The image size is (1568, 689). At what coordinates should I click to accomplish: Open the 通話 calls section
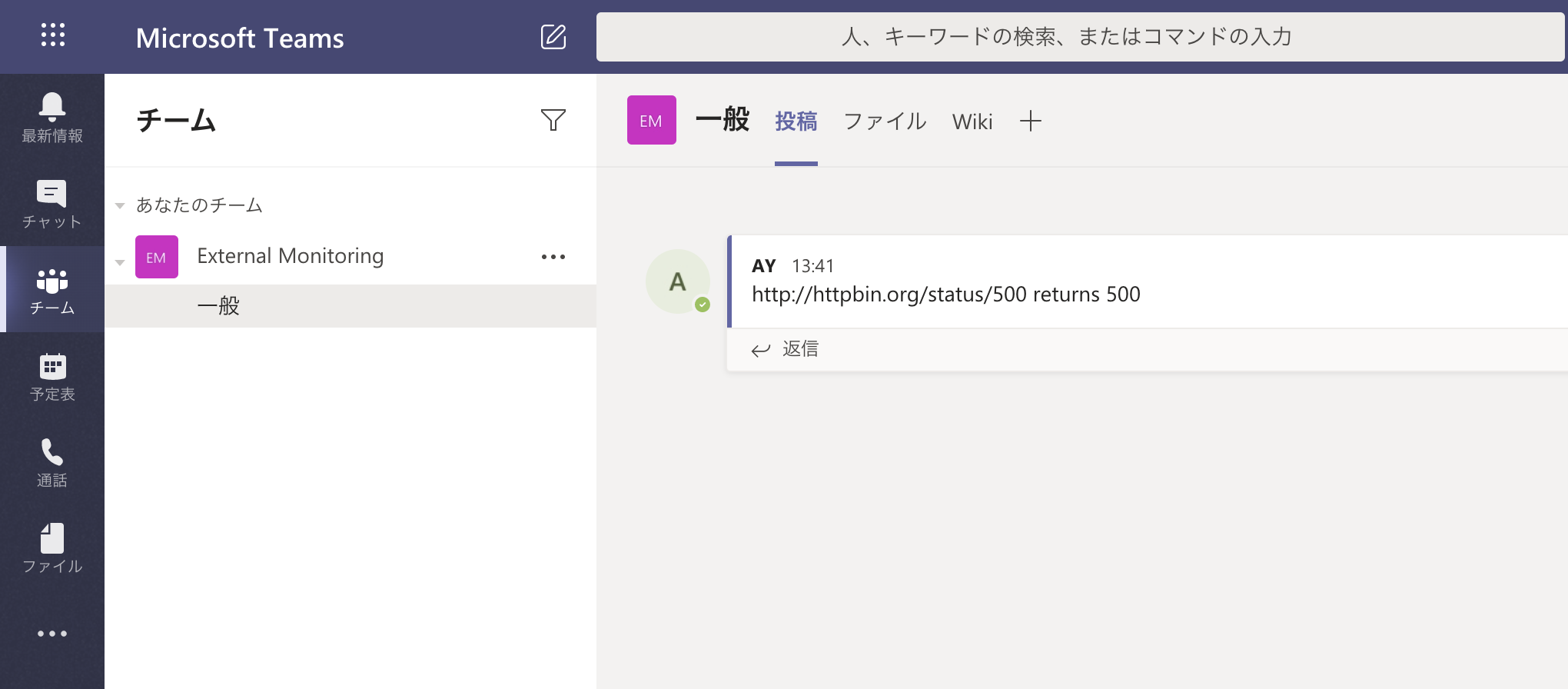point(52,463)
